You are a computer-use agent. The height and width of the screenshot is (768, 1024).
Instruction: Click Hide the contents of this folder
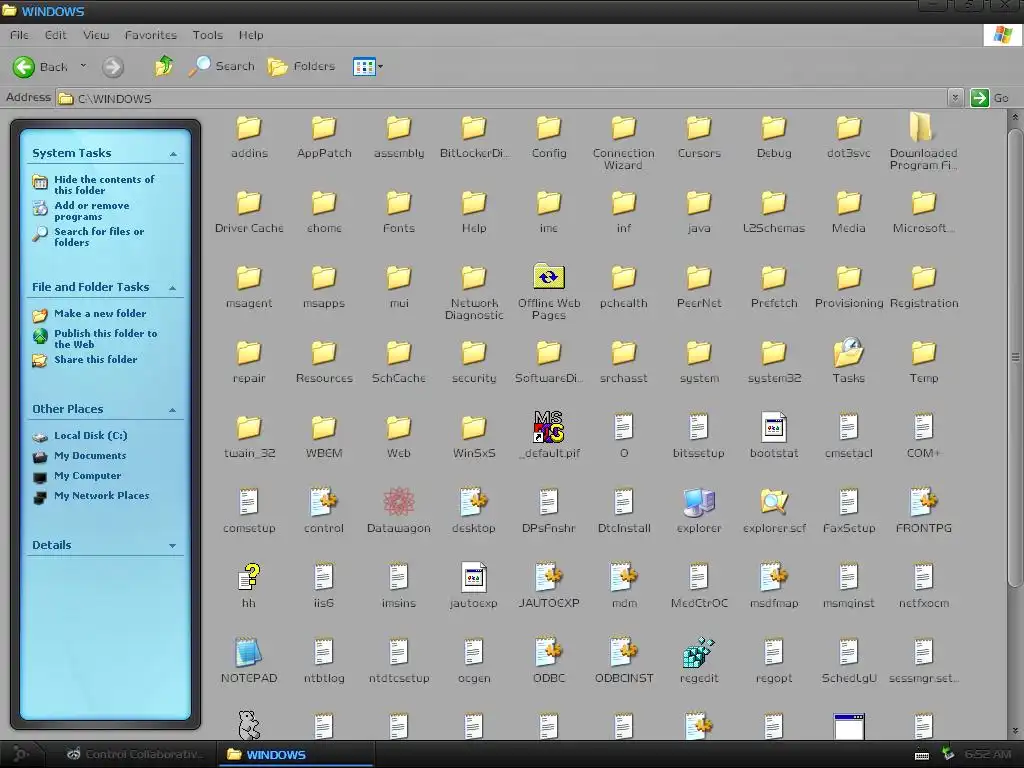point(93,185)
